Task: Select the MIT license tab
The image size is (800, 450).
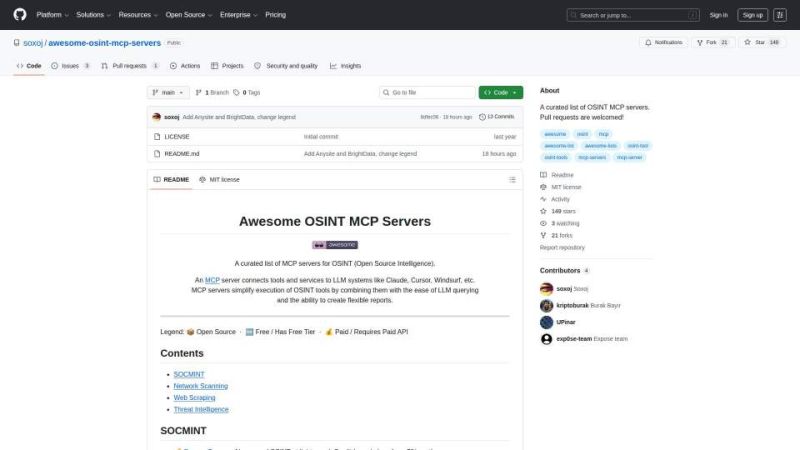Action: click(x=219, y=180)
